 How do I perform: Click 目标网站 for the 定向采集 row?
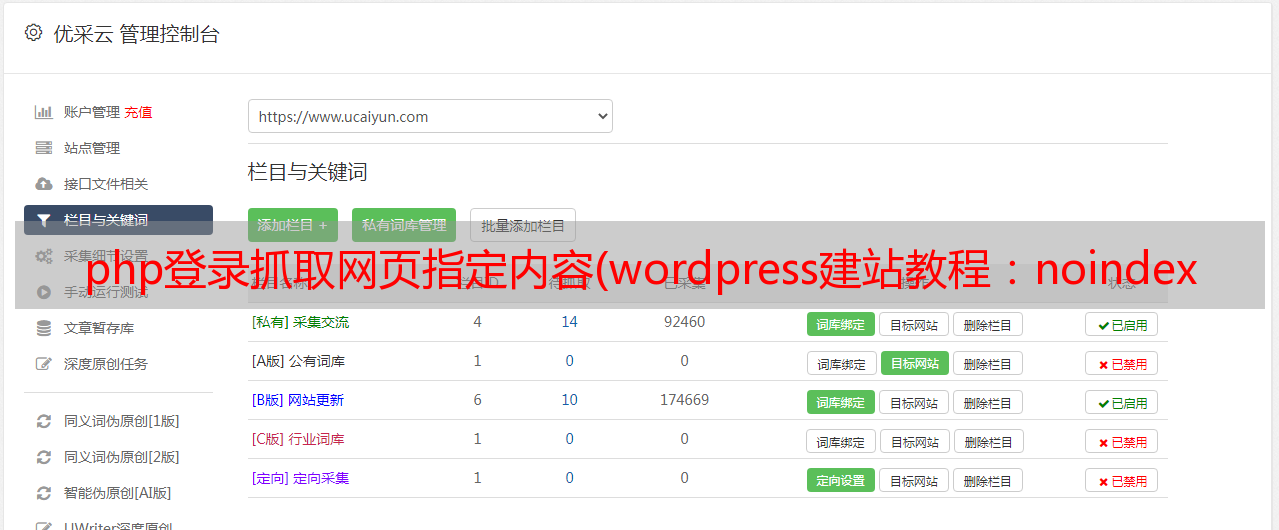pyautogui.click(x=914, y=480)
